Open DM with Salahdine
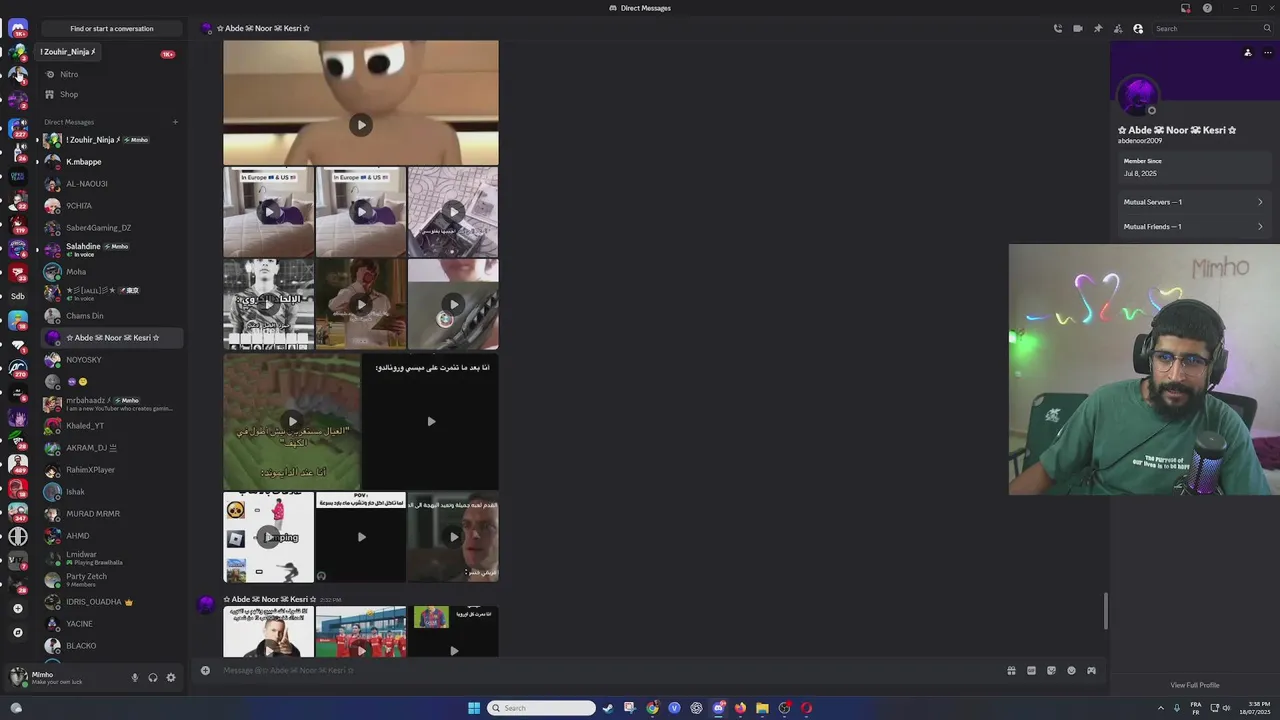 click(x=112, y=250)
